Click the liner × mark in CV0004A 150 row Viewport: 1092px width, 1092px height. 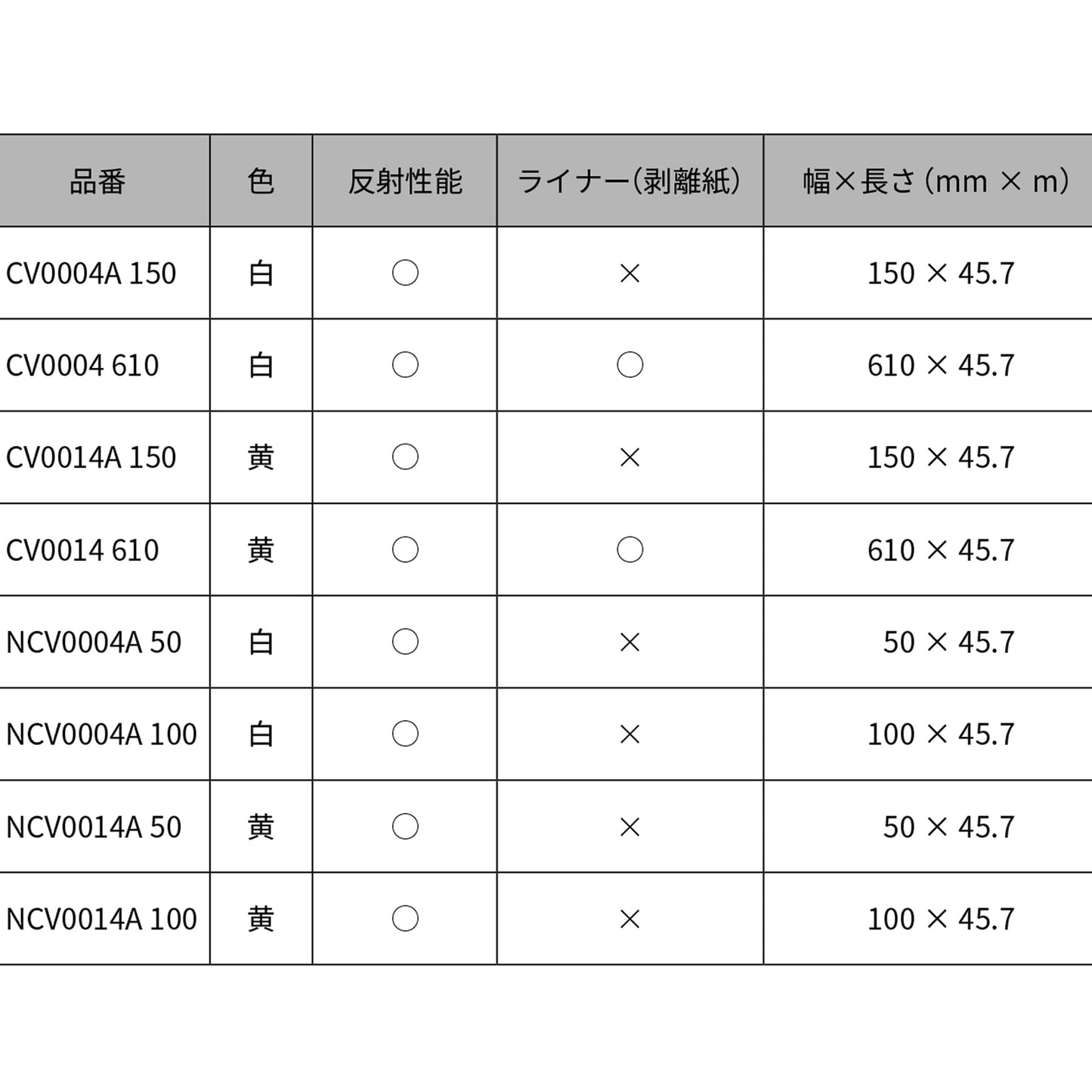[x=630, y=274]
